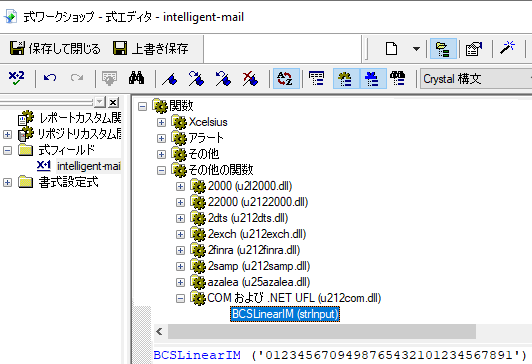Toggle A-Z sort of trees

tap(286, 79)
